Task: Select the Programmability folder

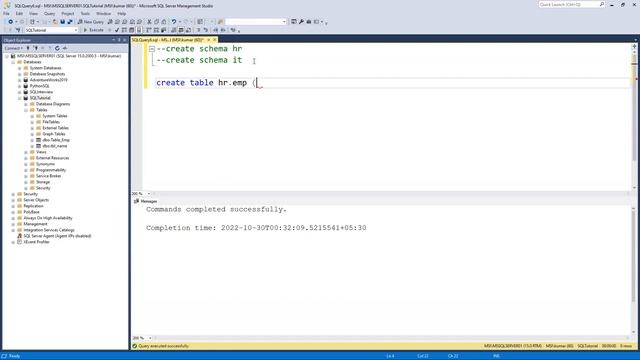Action: tap(51, 170)
